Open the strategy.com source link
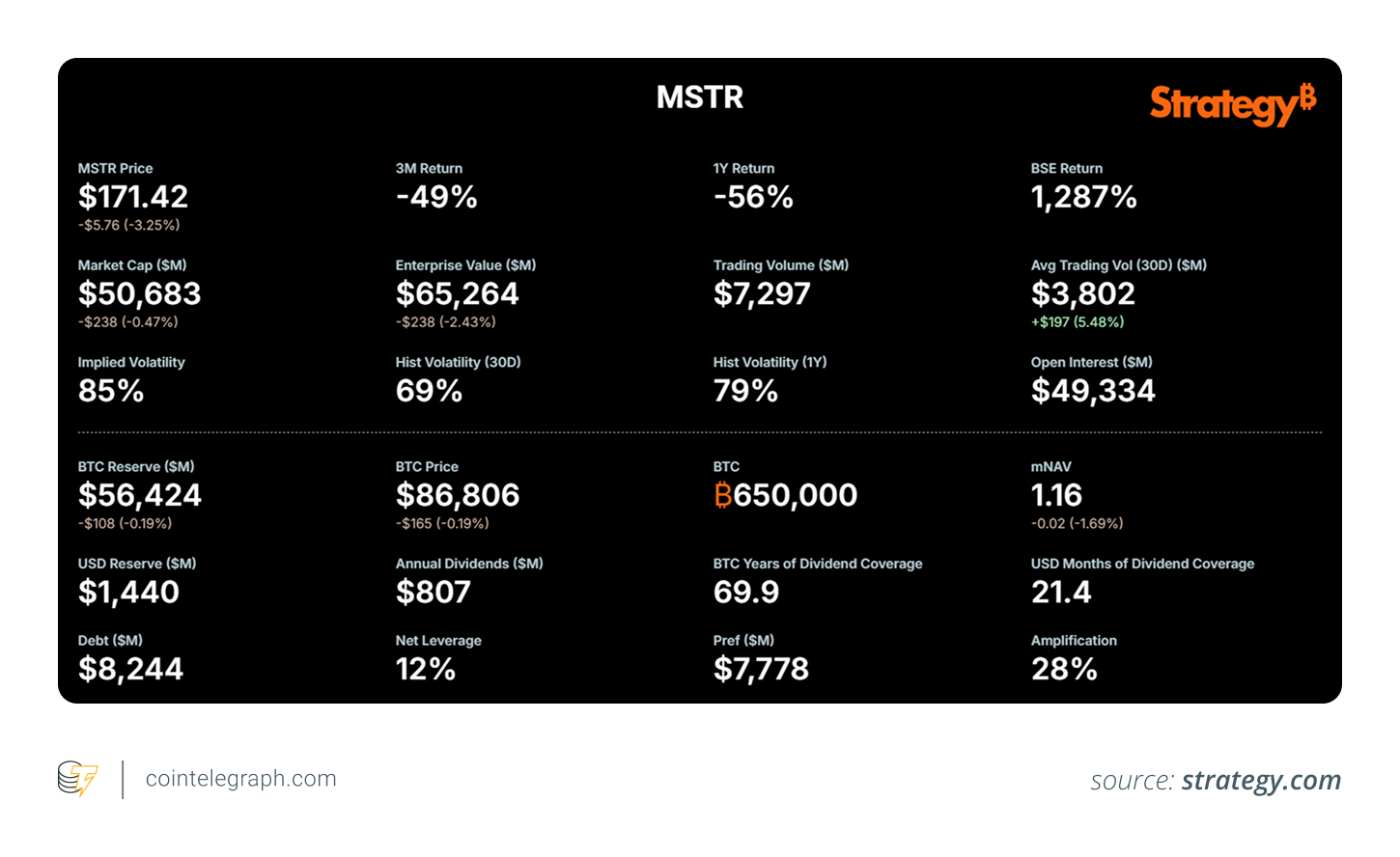The image size is (1400, 857). click(1261, 780)
